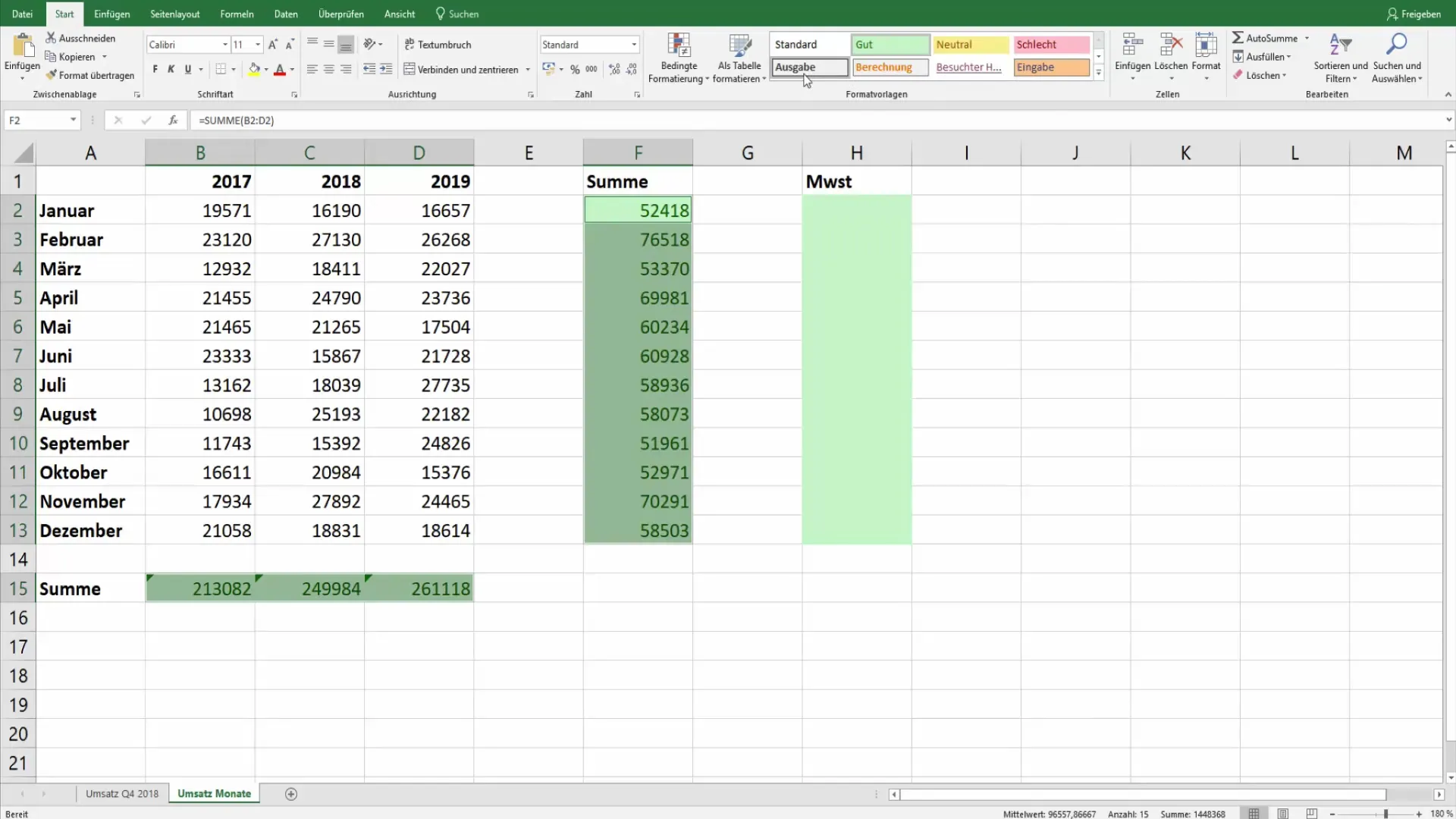Image resolution: width=1456 pixels, height=819 pixels.
Task: Expand the cell styles gallery more arrow
Action: pyautogui.click(x=1098, y=73)
